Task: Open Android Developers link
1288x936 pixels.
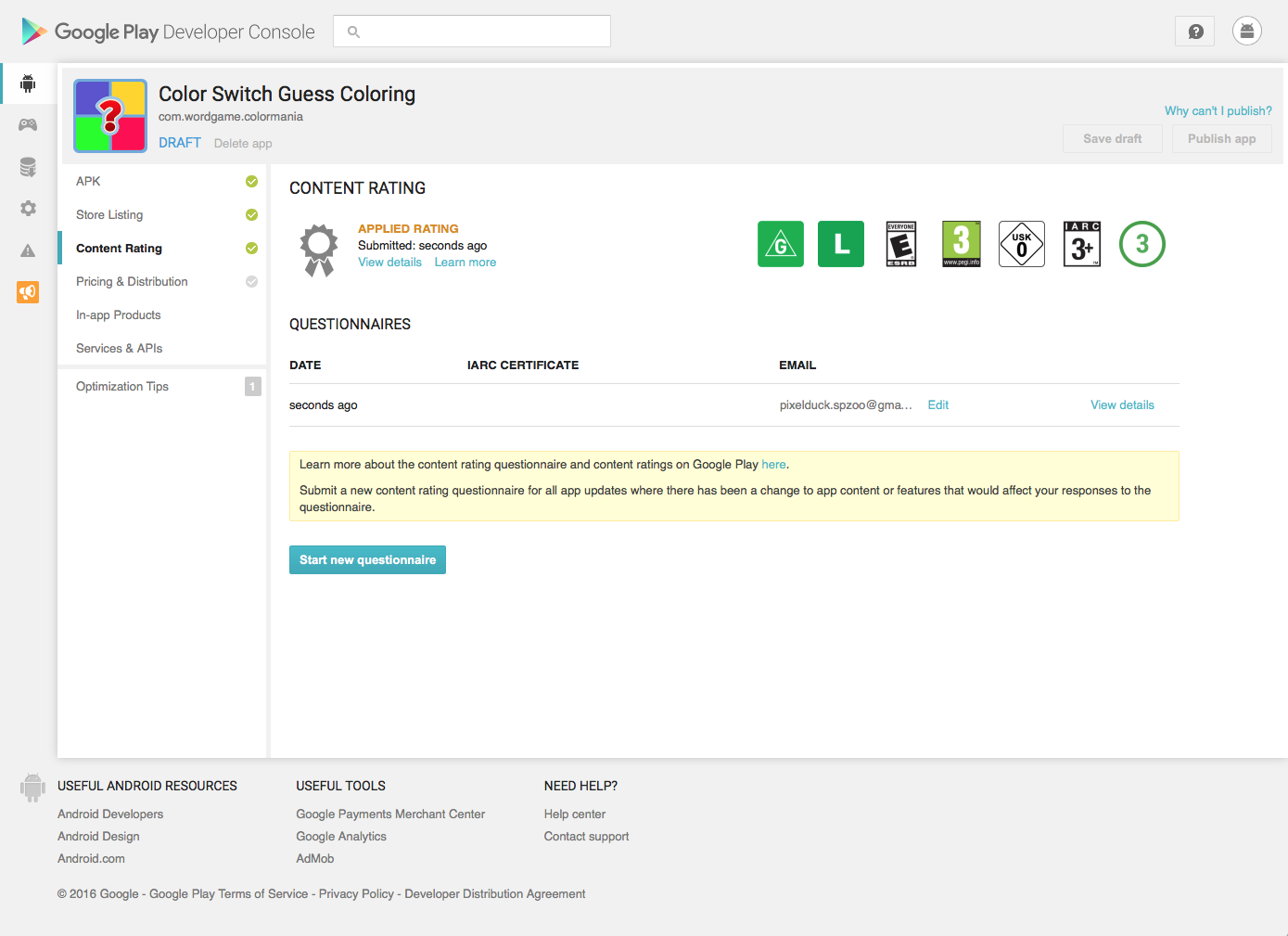Action: coord(110,814)
